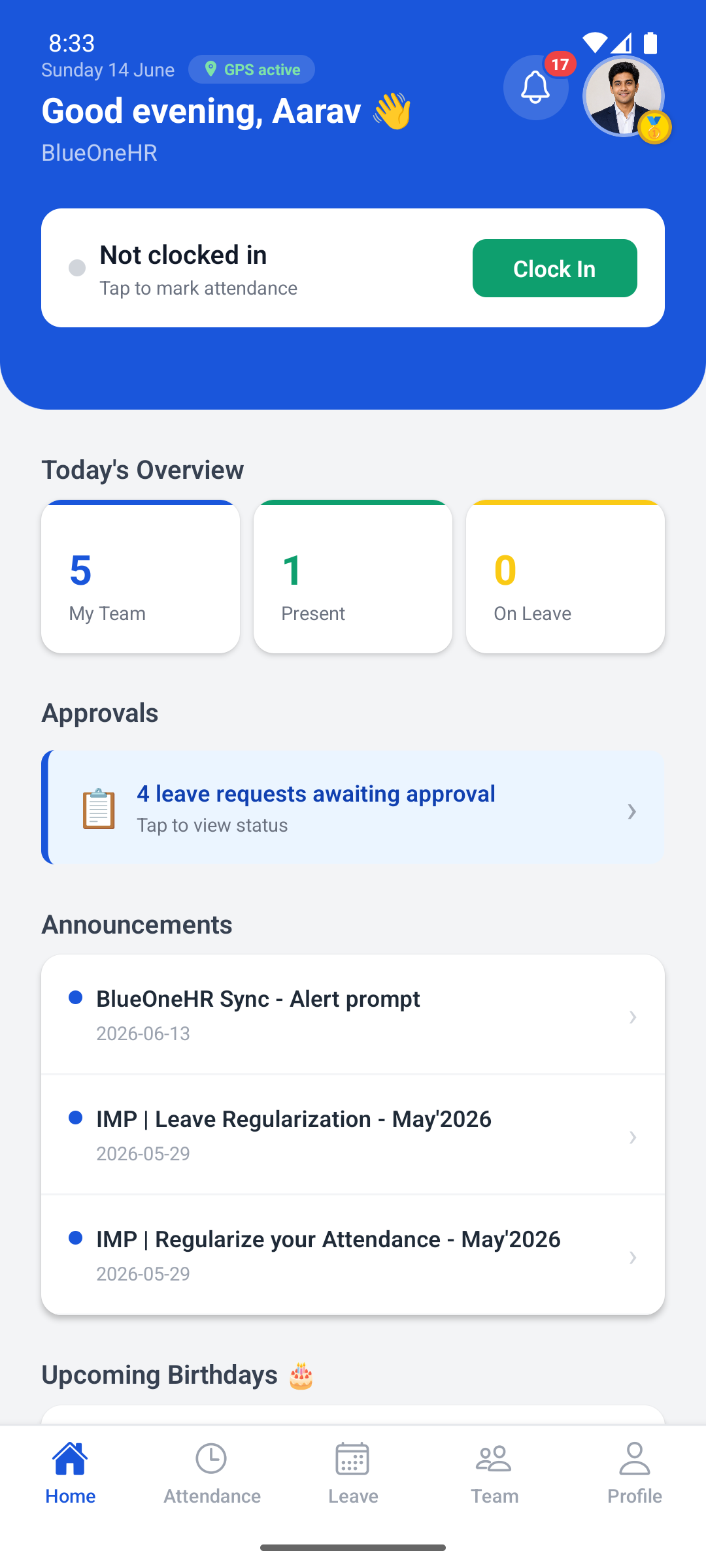Tap the gold medal badge on avatar
The image size is (706, 1568).
654,127
